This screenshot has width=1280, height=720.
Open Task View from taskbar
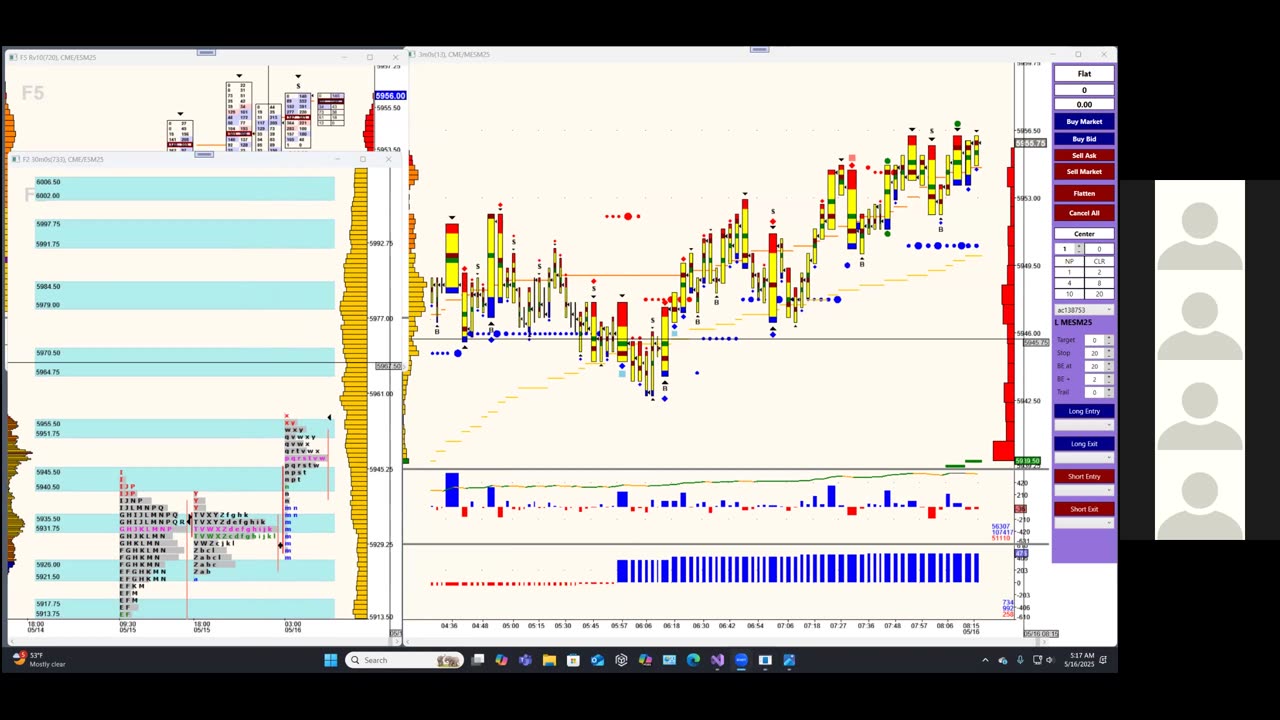pos(478,660)
